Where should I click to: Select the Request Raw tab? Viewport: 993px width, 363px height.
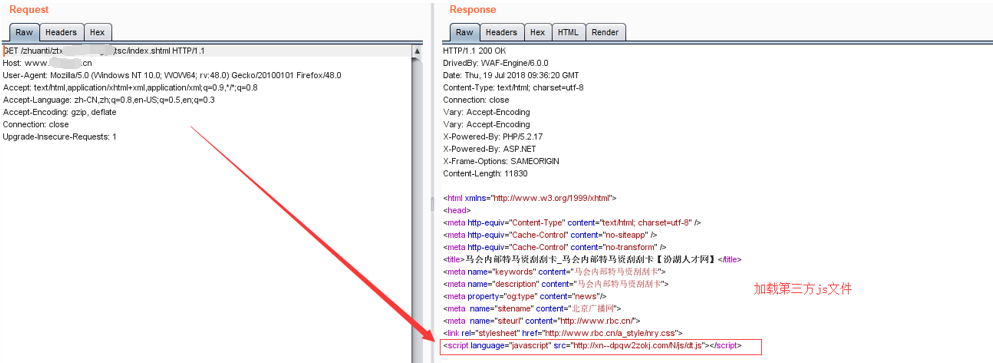(25, 33)
